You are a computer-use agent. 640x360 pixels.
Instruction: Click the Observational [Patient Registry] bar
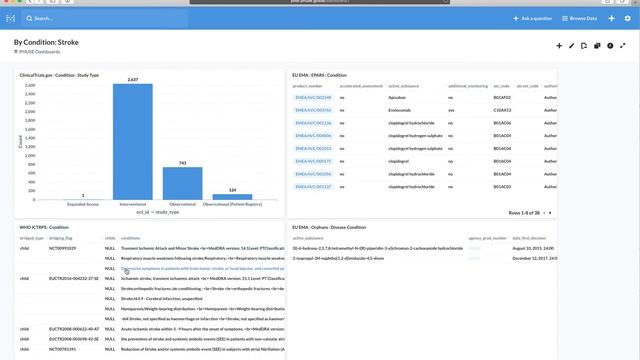tap(232, 197)
